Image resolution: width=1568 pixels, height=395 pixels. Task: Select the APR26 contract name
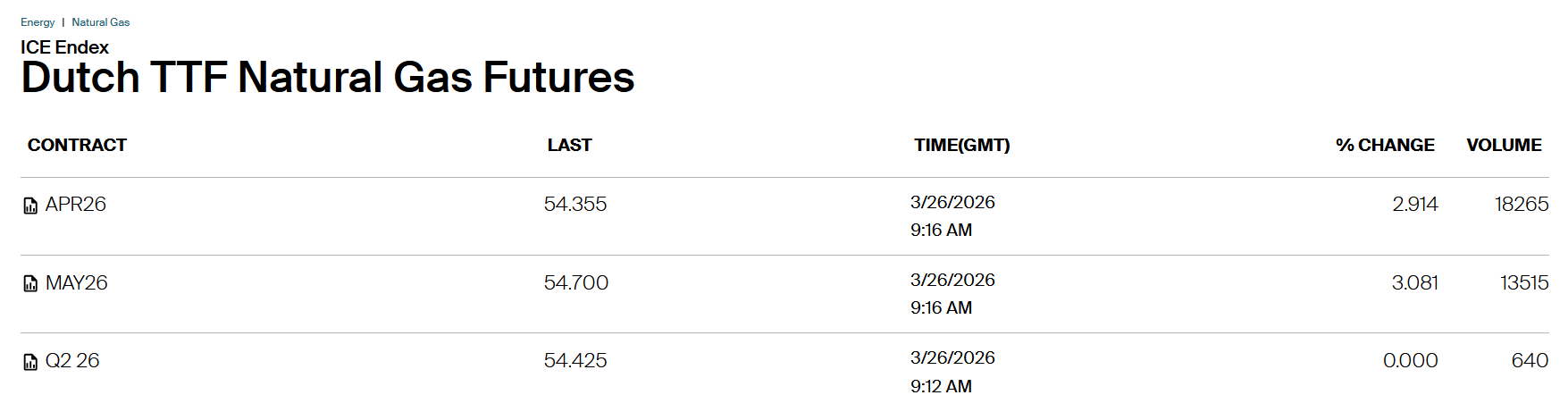76,205
